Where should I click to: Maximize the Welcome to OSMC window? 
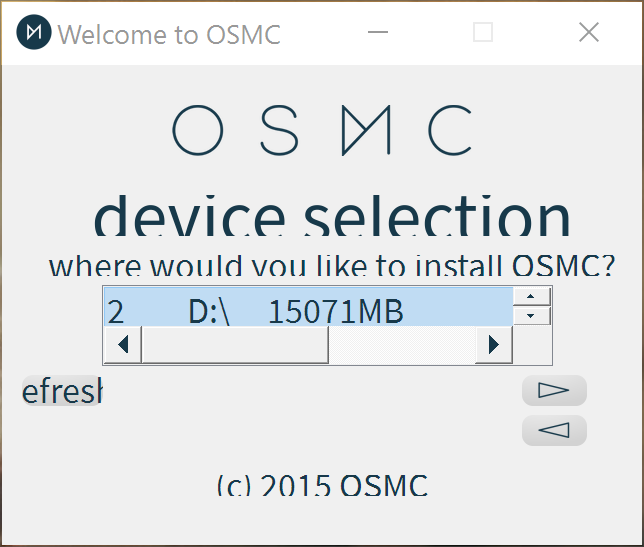pyautogui.click(x=483, y=33)
